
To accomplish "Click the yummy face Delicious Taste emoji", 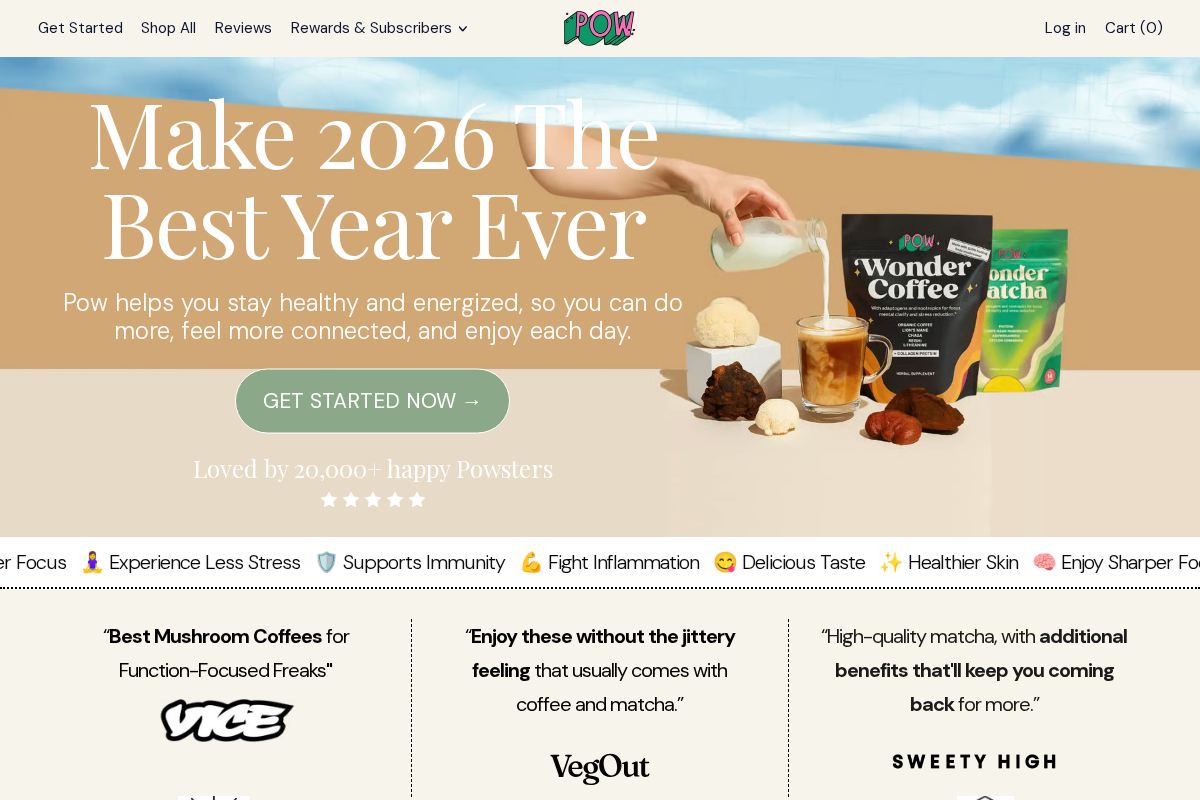I will coord(725,563).
